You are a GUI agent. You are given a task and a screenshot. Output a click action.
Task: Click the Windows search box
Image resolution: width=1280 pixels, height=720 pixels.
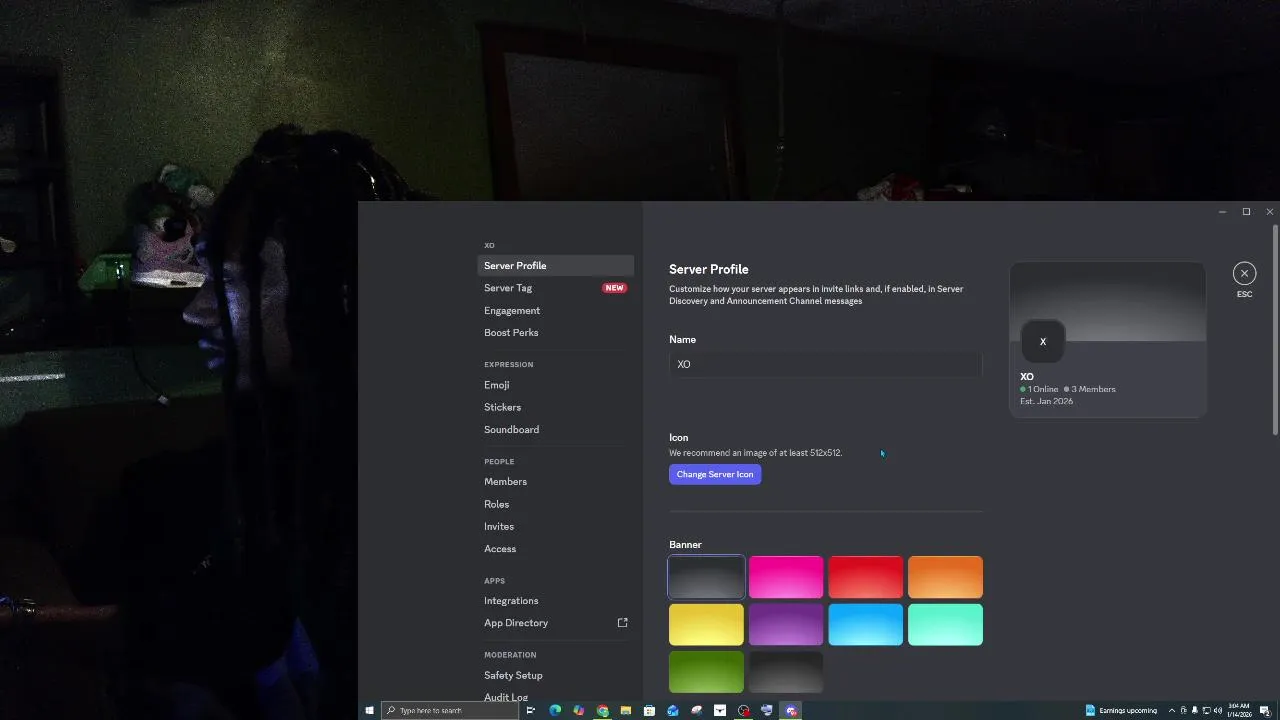[x=450, y=710]
